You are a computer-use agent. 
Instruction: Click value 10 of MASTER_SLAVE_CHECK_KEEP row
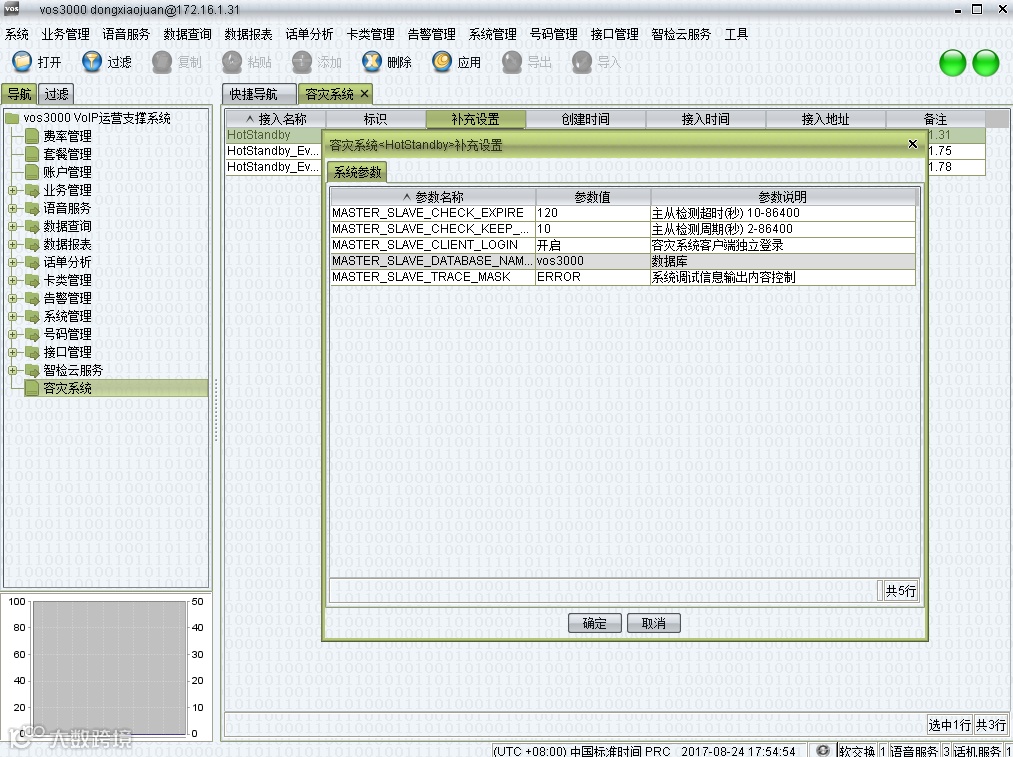pyautogui.click(x=593, y=229)
